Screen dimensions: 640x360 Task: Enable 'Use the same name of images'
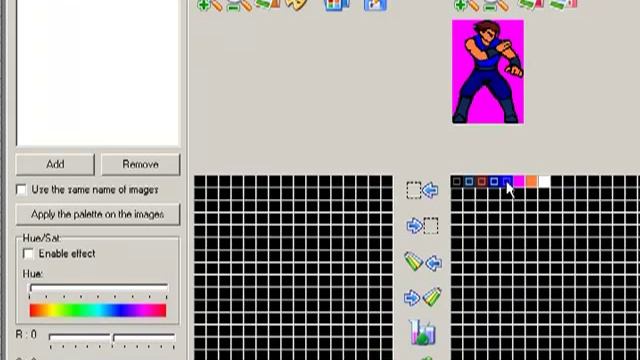click(21, 190)
